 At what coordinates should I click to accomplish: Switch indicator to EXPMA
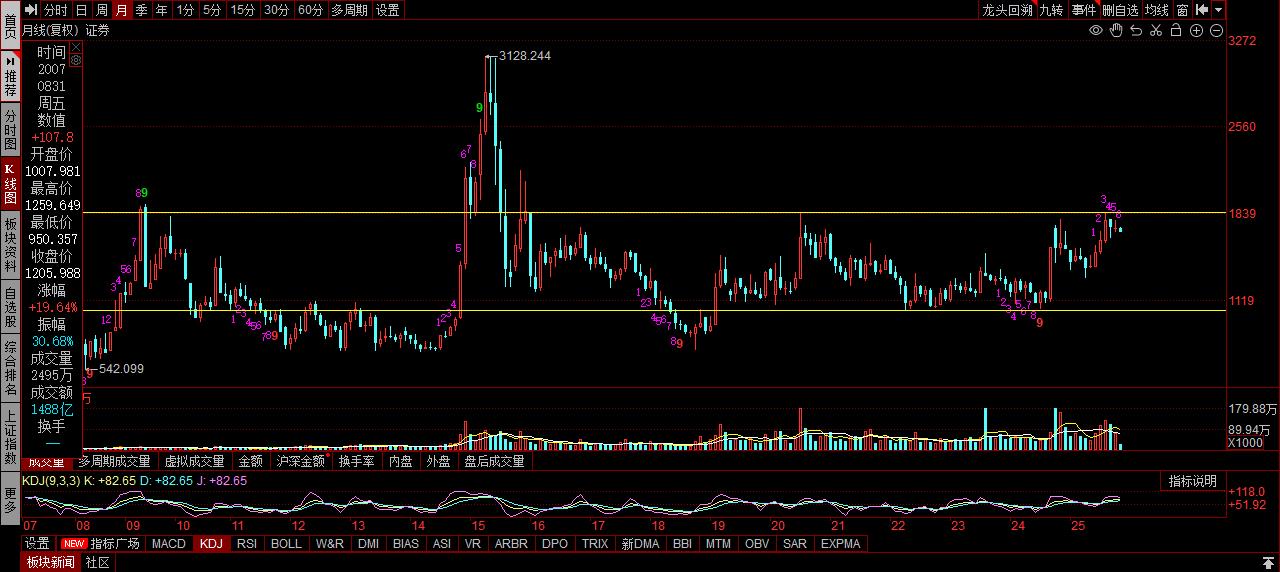tap(840, 544)
